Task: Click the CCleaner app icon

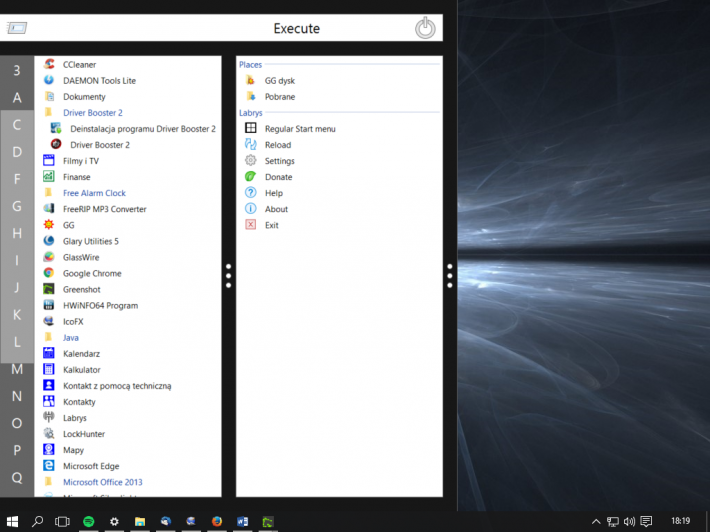Action: point(49,64)
